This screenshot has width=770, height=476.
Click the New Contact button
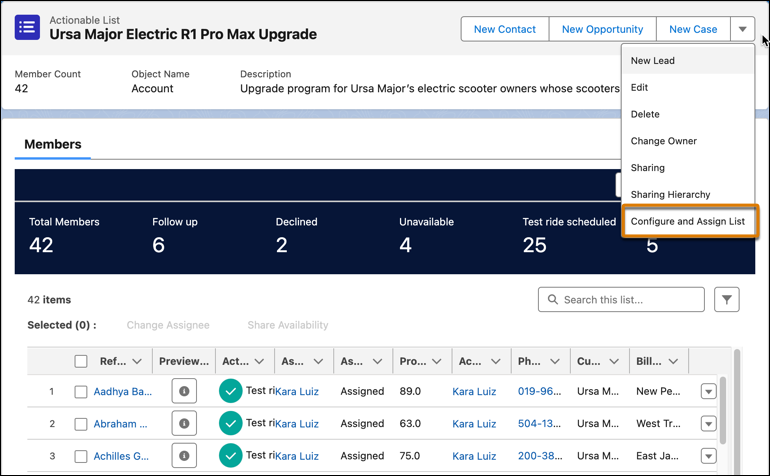504,29
